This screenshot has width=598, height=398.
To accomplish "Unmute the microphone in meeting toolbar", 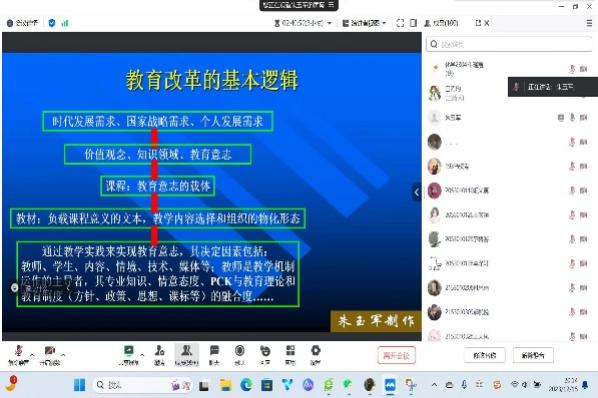I will point(18,355).
